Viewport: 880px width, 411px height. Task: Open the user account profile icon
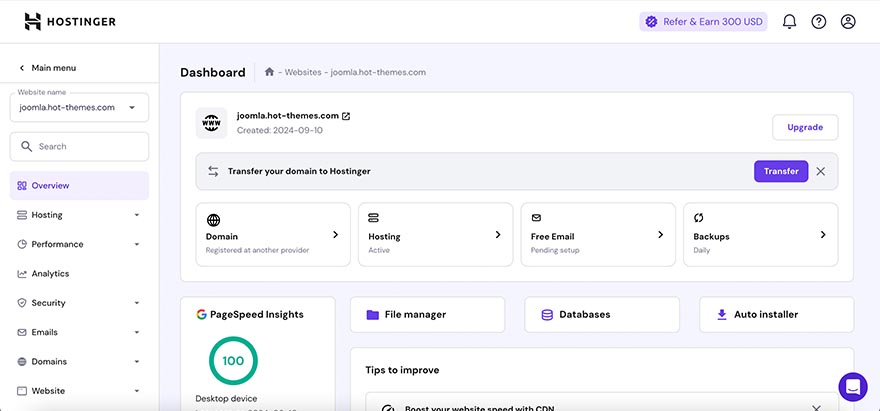pyautogui.click(x=848, y=22)
